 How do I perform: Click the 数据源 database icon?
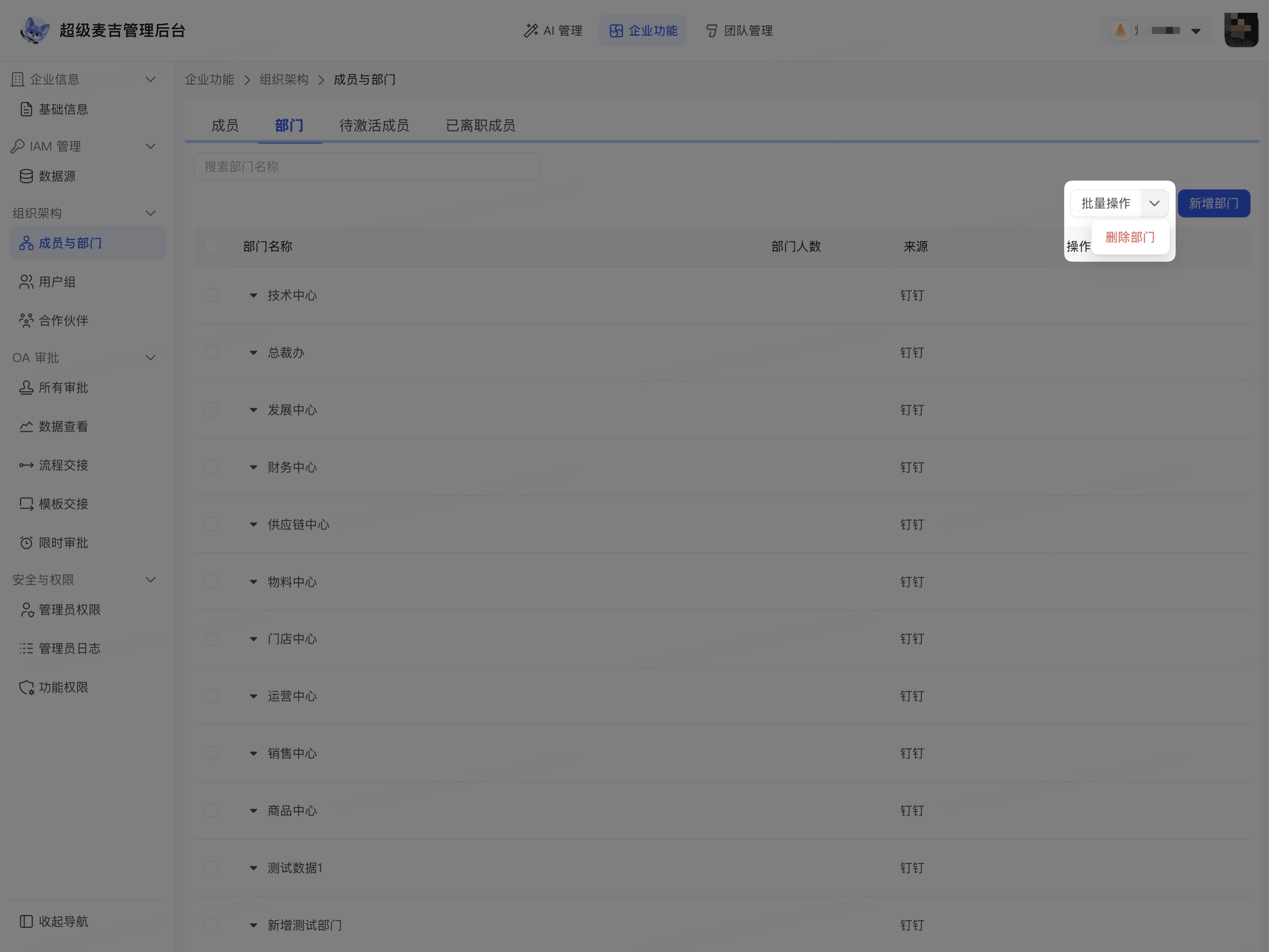point(26,176)
